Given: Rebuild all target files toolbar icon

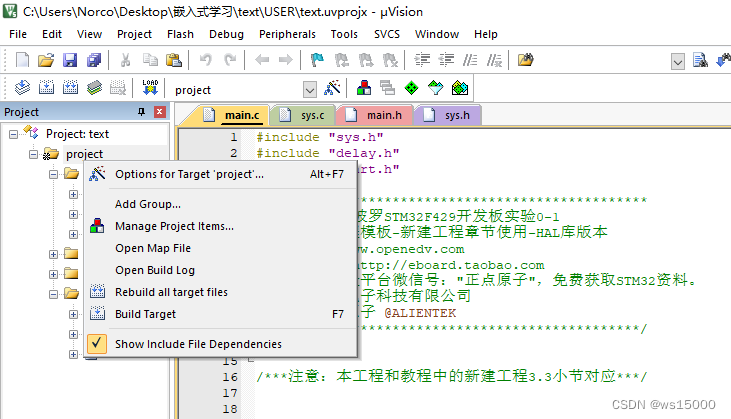Looking at the screenshot, I should point(70,87).
